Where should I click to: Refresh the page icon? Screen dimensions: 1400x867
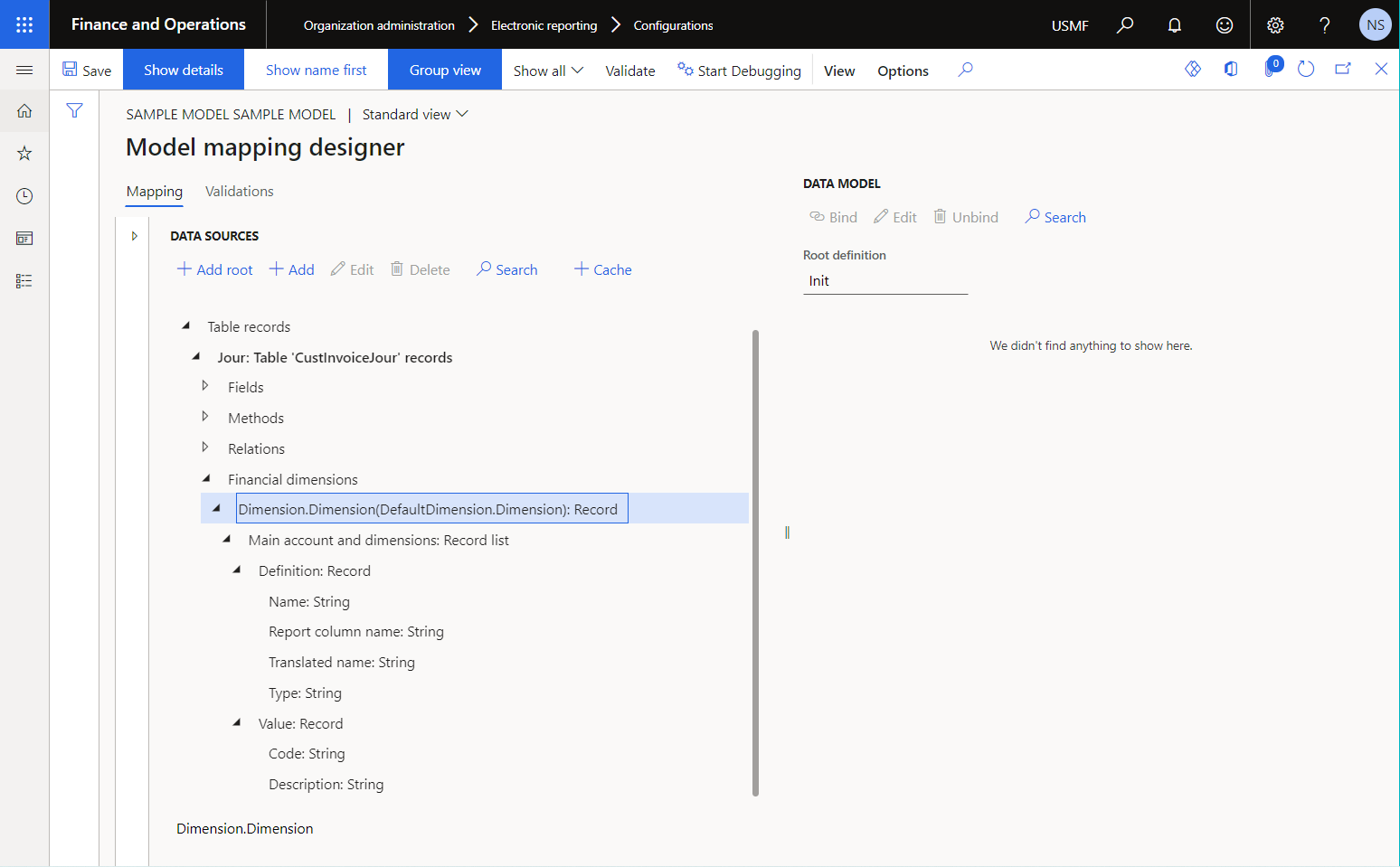point(1306,69)
